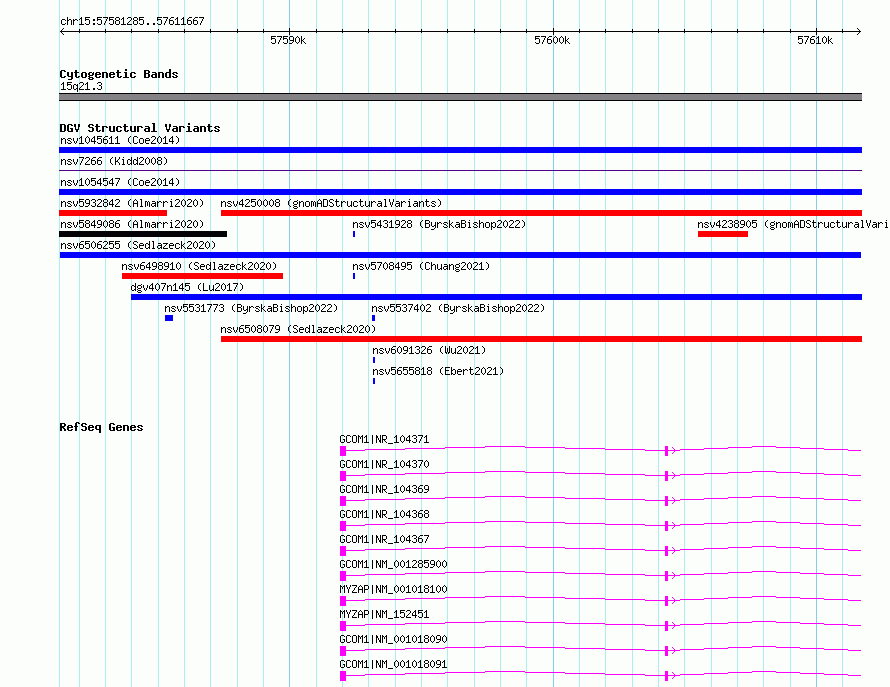
Task: Open the nsv4238905 variant label
Action: 792,224
